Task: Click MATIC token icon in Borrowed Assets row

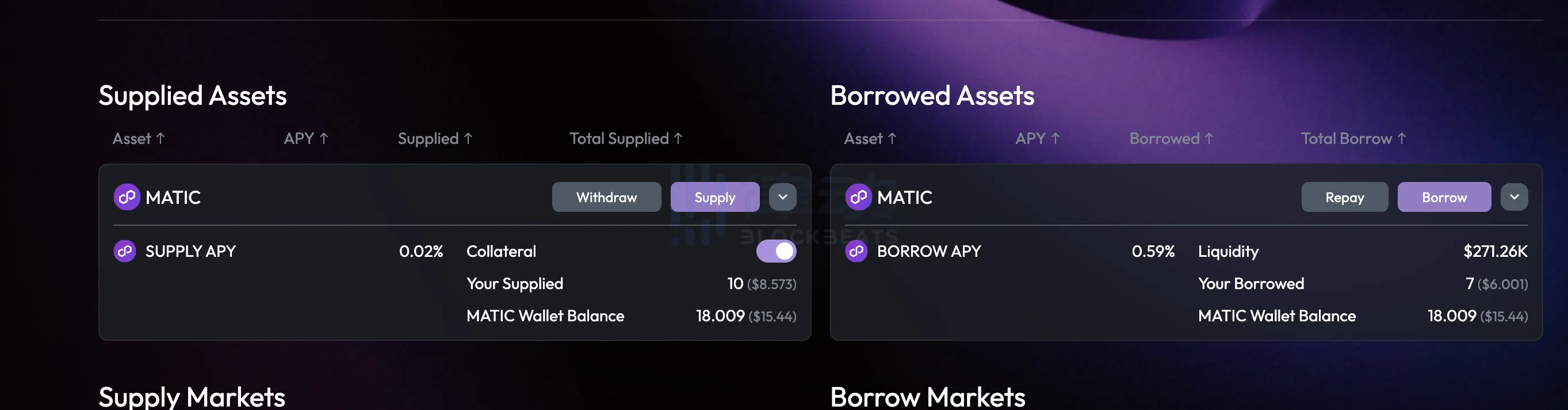Action: (x=858, y=197)
